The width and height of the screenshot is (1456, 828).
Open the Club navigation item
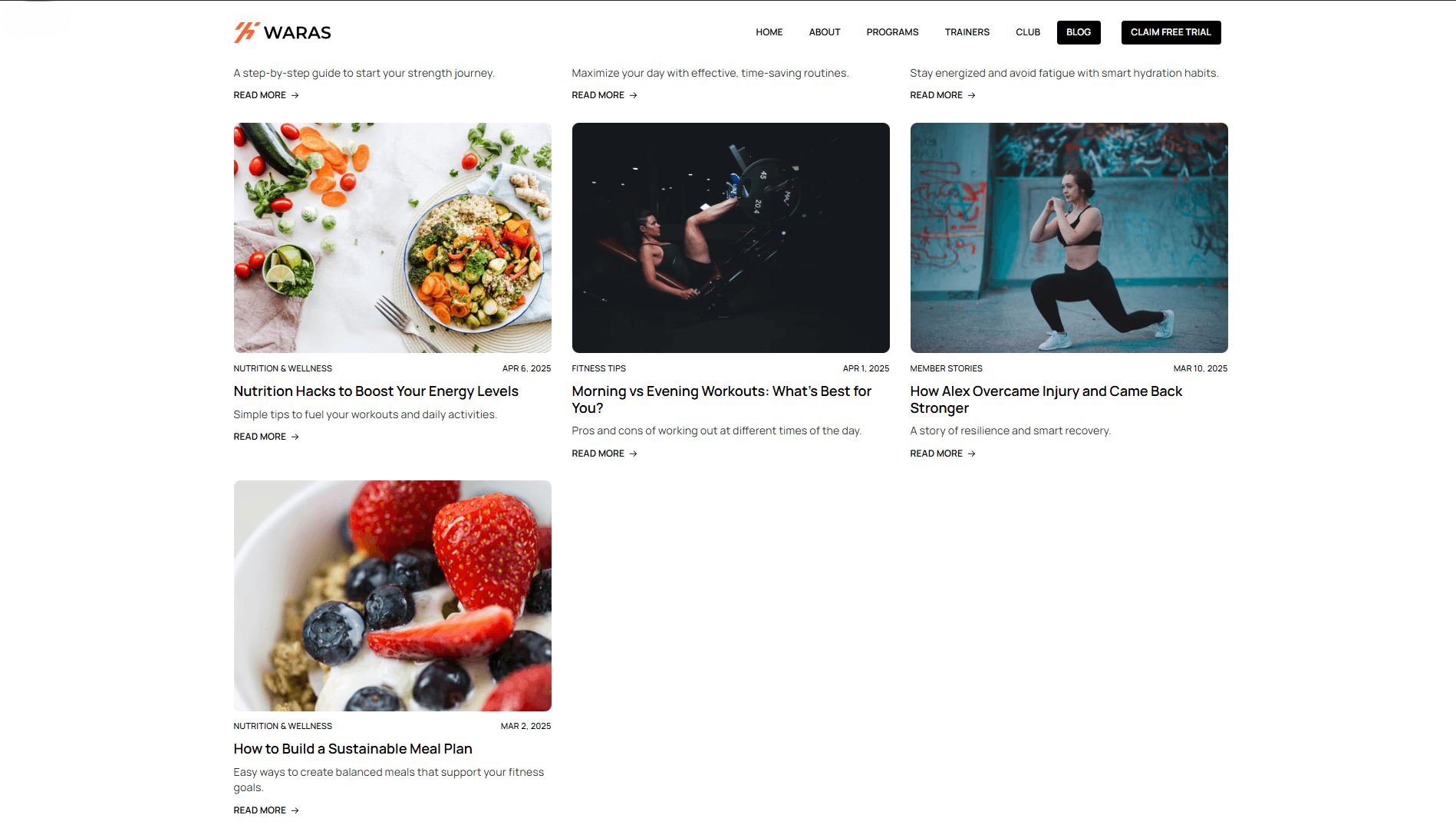click(x=1028, y=32)
